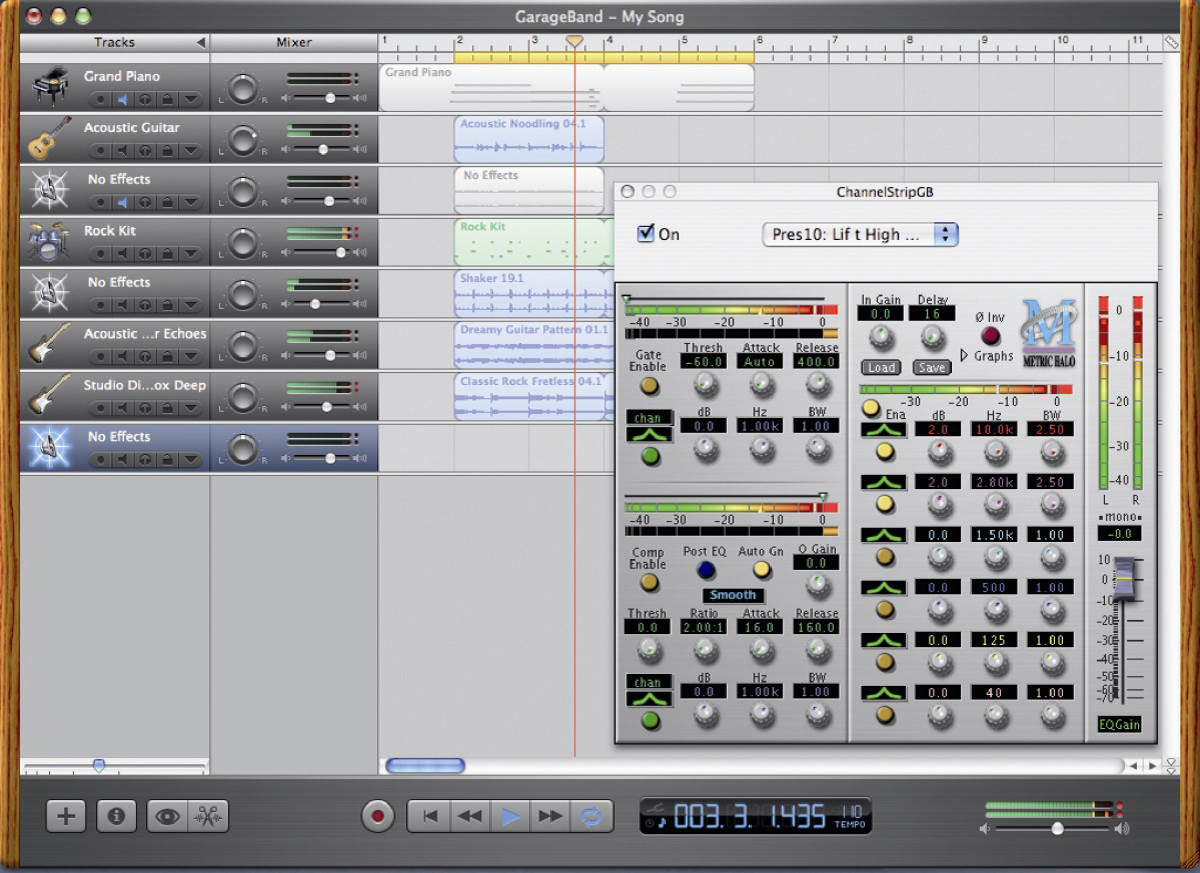Click the Metric Halo logo in ChannelStripGB

tap(1048, 333)
